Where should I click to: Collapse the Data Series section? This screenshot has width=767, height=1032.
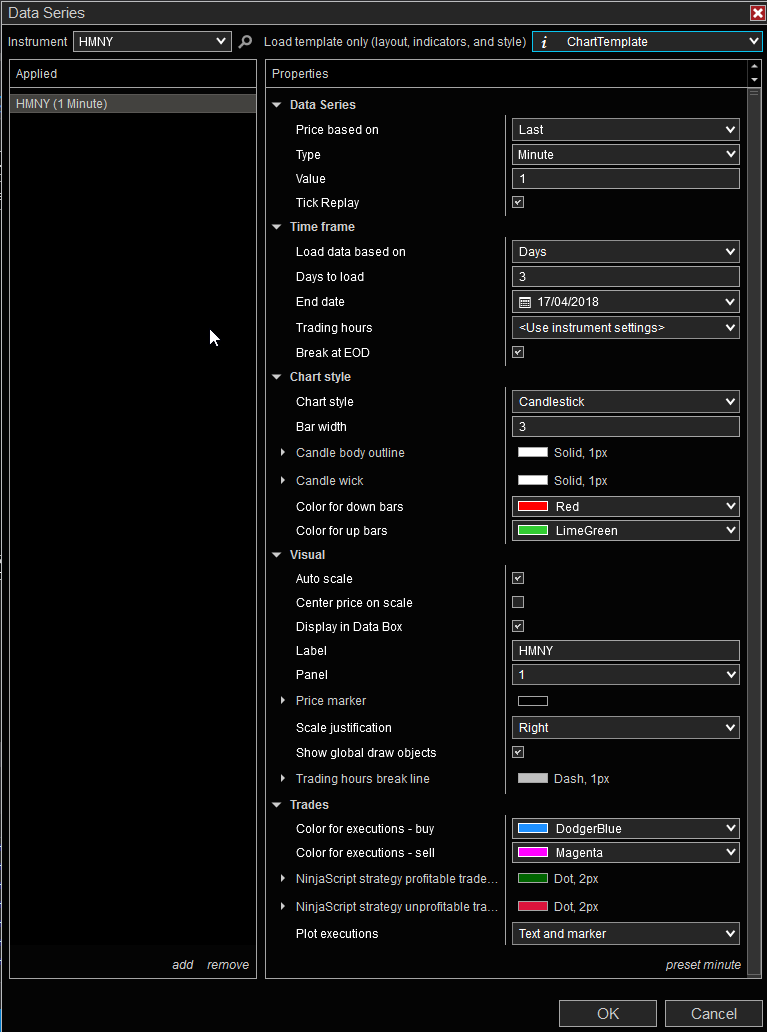(277, 105)
